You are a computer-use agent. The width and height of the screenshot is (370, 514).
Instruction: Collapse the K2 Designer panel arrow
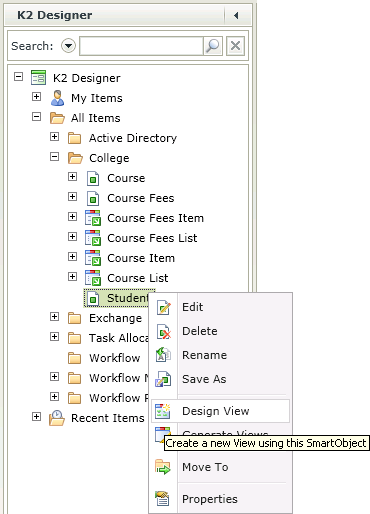236,15
